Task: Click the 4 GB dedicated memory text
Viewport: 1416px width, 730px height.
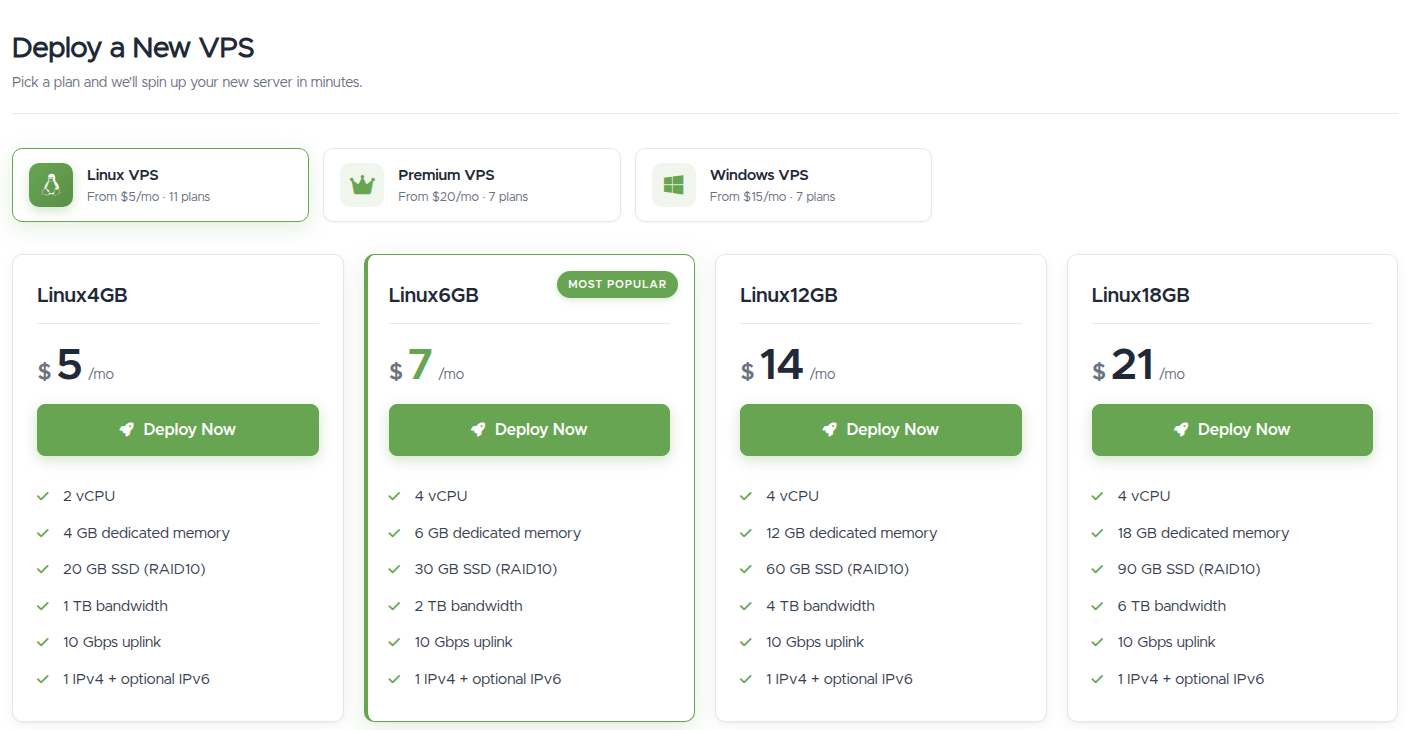Action: tap(146, 533)
